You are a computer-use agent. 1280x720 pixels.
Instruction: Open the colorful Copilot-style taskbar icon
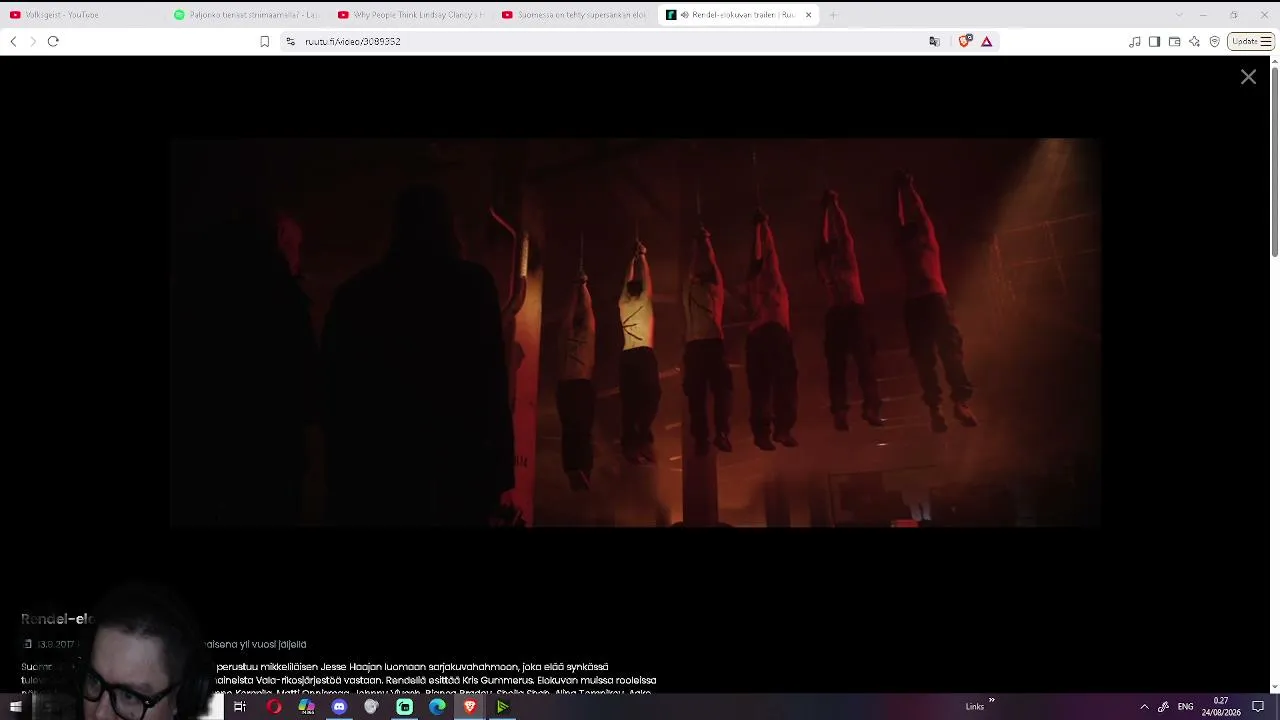pos(307,707)
